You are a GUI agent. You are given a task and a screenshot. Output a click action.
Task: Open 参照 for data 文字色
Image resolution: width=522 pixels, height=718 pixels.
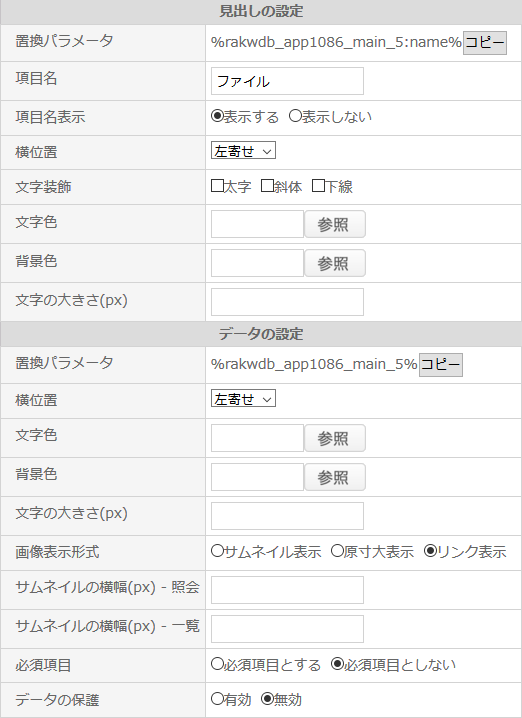(335, 438)
